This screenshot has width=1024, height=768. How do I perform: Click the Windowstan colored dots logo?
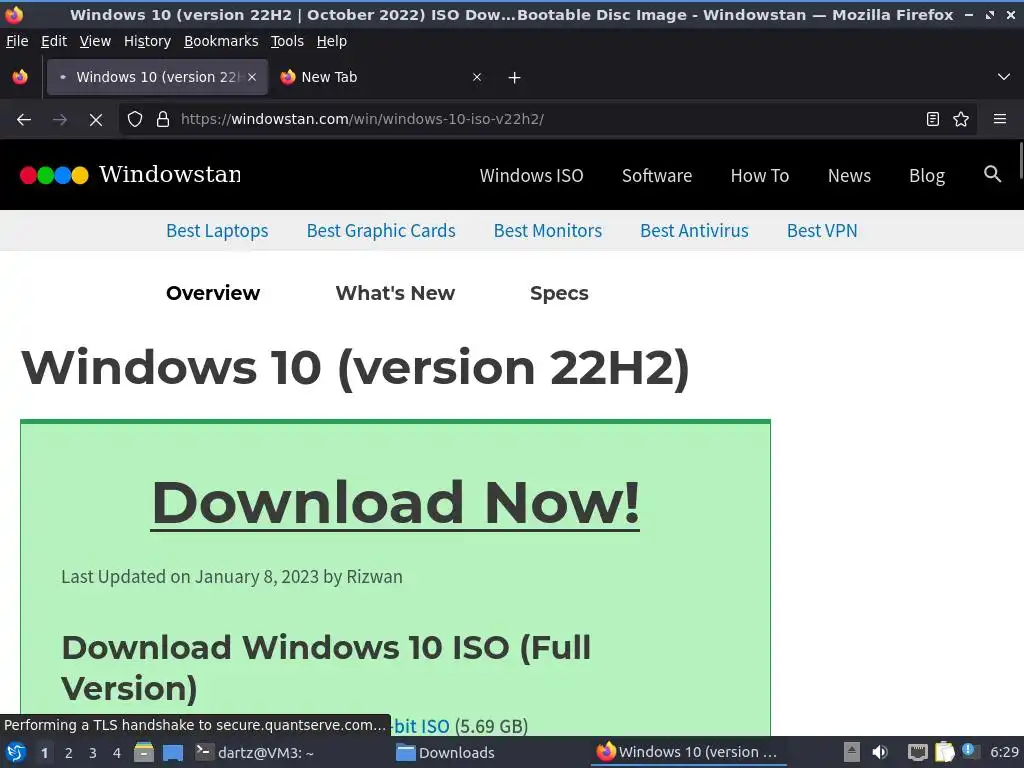coord(54,175)
